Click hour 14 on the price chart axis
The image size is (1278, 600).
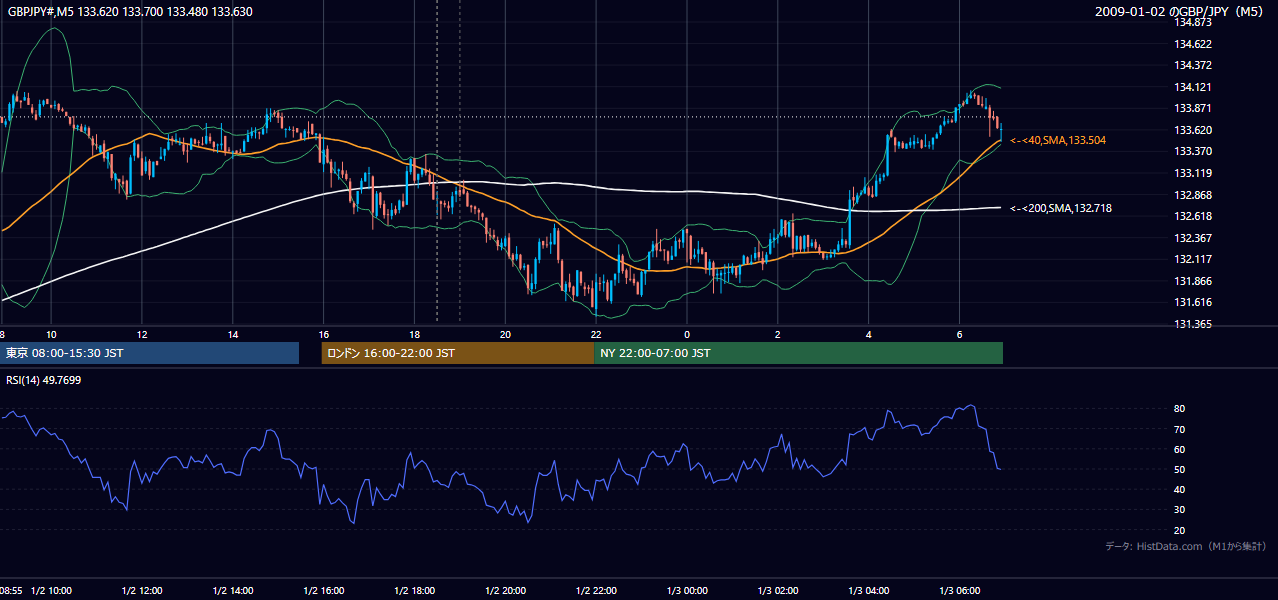[x=233, y=334]
